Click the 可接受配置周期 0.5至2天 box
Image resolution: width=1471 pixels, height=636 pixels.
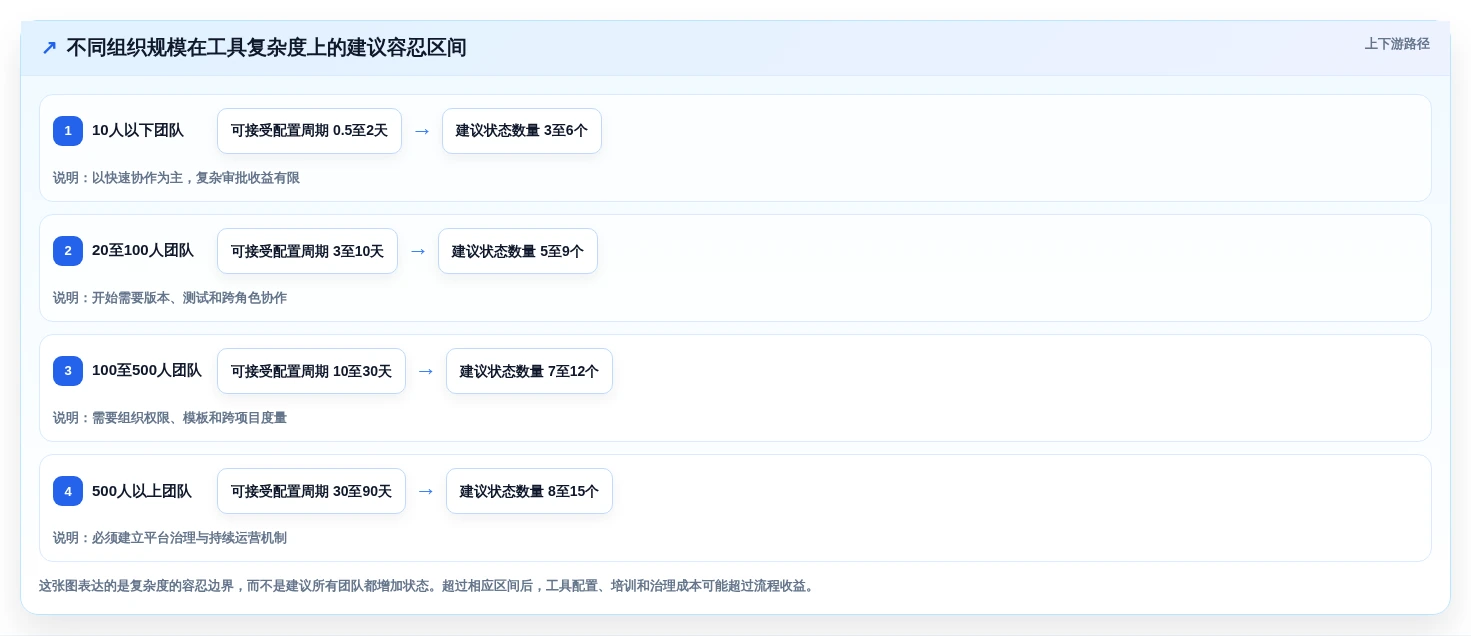[x=309, y=131]
